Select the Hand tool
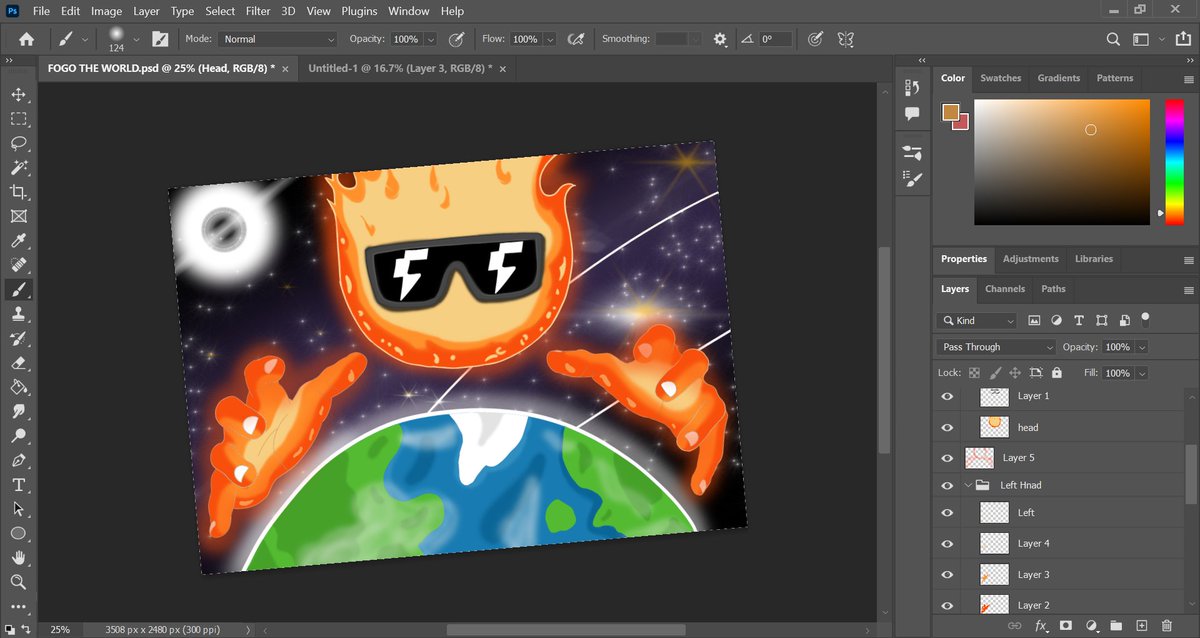The height and width of the screenshot is (638, 1200). click(x=18, y=558)
